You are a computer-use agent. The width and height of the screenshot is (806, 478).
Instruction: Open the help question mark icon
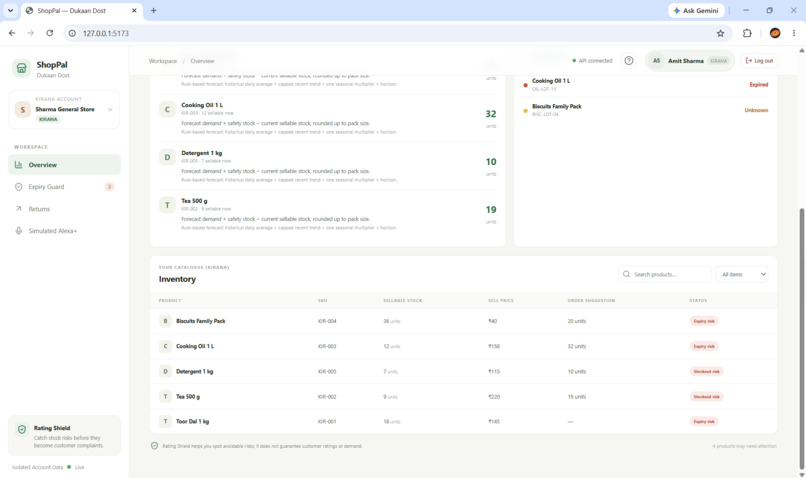pyautogui.click(x=629, y=61)
